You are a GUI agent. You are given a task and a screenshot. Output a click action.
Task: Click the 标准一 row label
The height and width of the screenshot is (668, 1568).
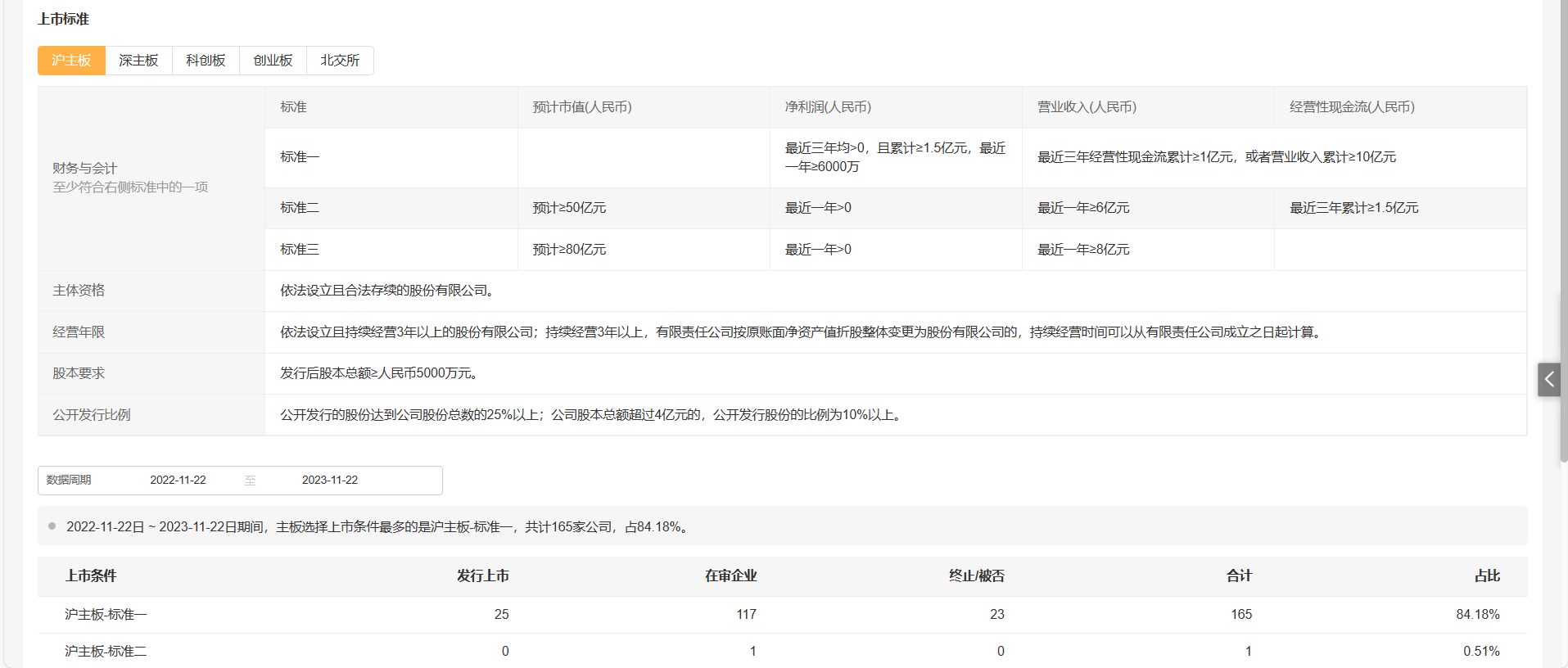[300, 157]
